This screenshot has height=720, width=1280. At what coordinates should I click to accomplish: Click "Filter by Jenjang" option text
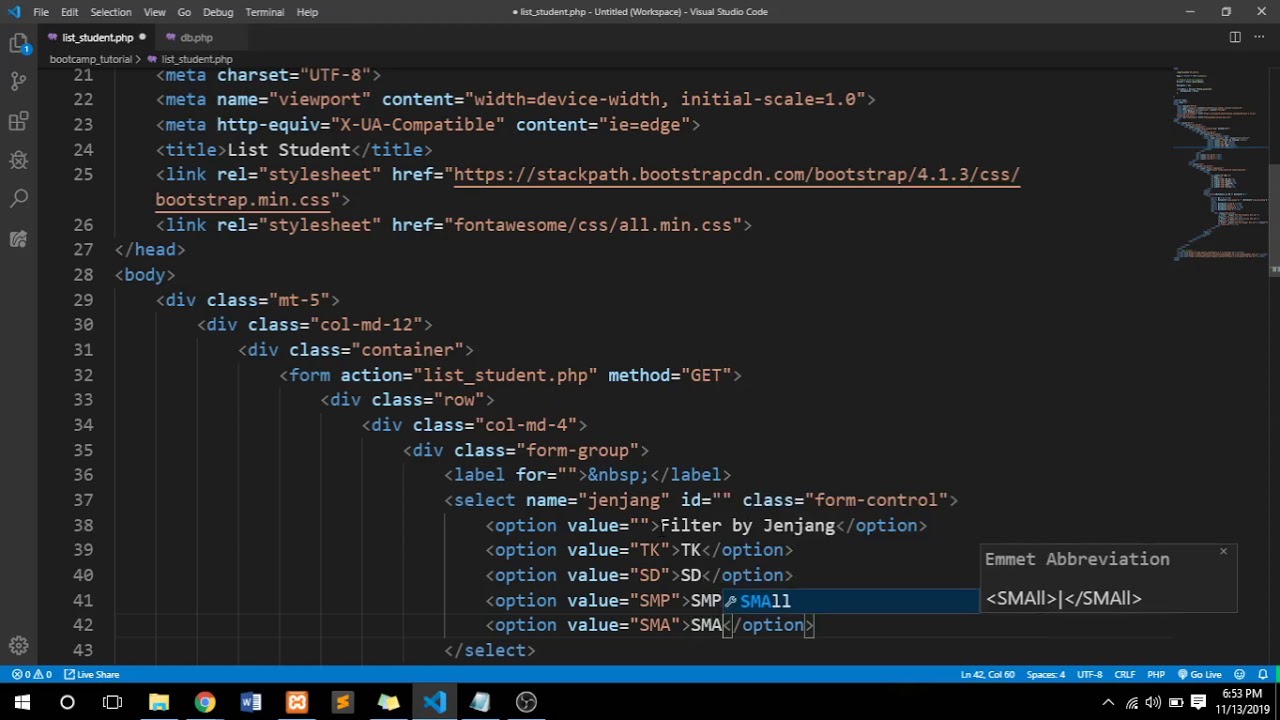point(747,525)
